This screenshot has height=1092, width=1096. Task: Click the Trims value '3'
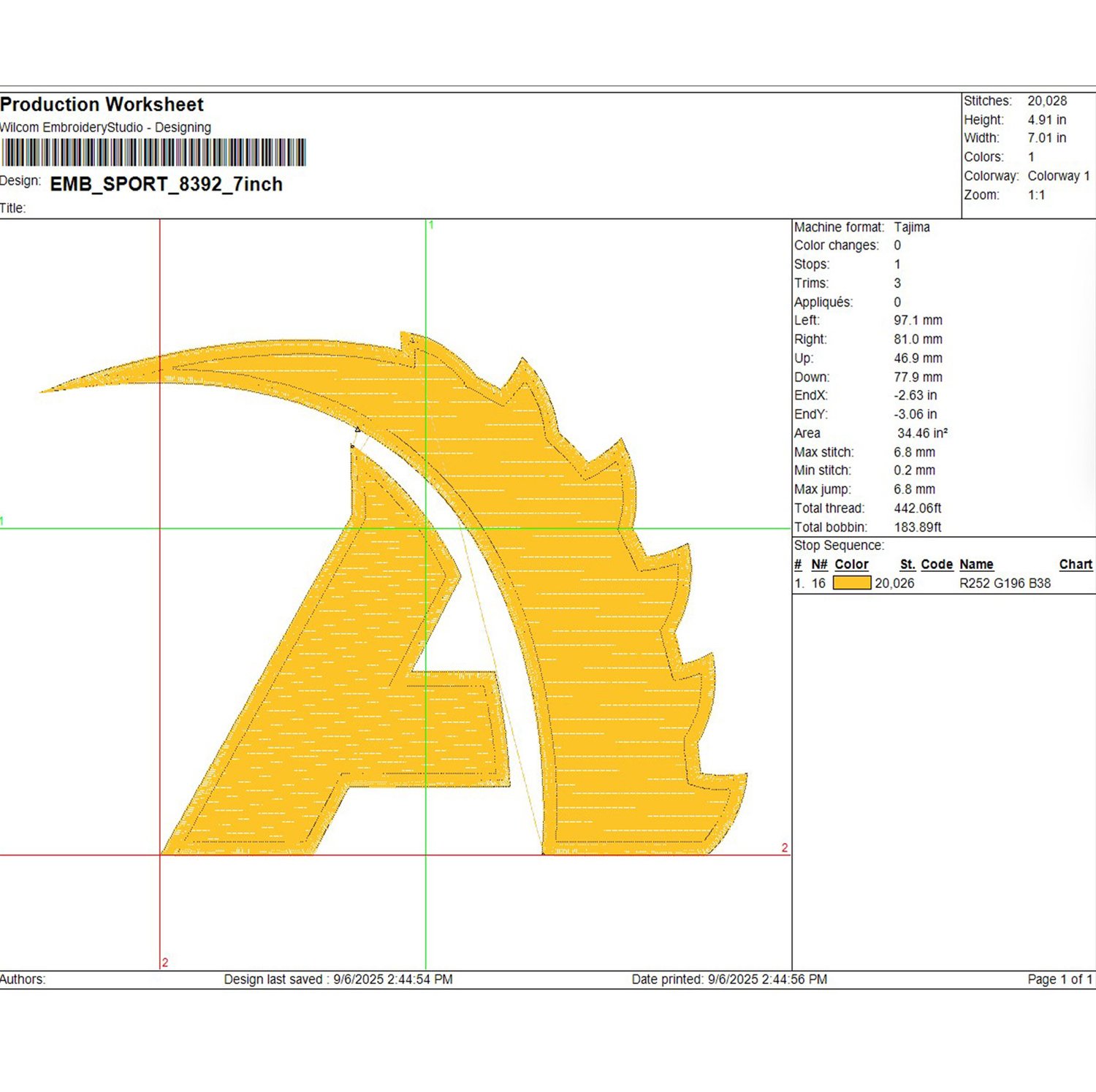click(x=897, y=283)
